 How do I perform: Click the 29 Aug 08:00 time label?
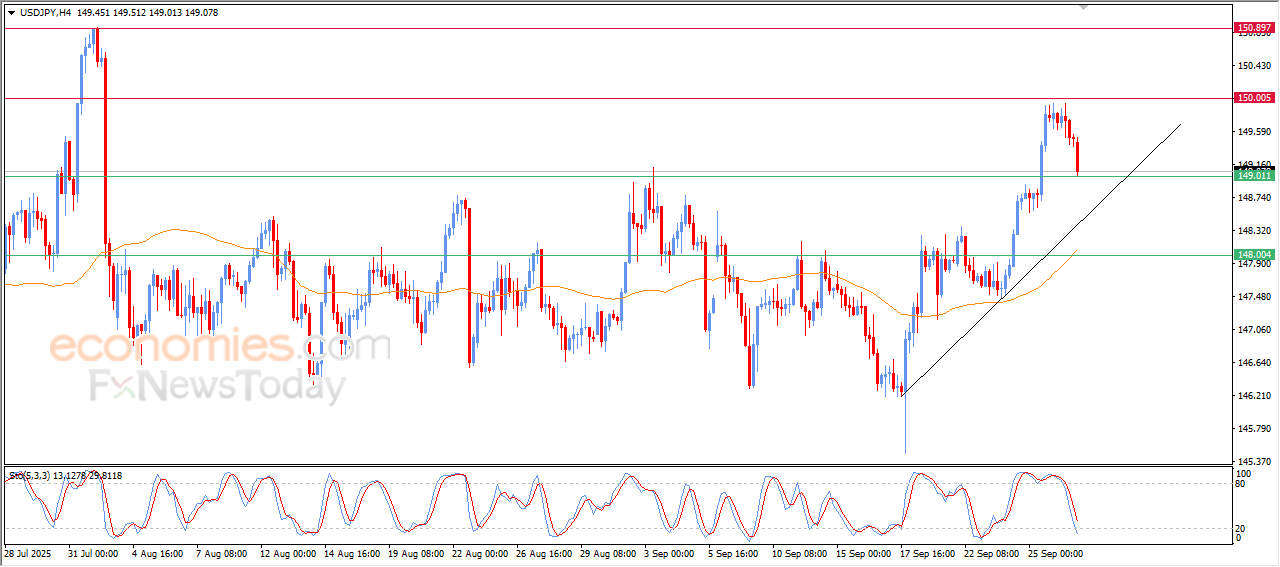click(x=608, y=553)
